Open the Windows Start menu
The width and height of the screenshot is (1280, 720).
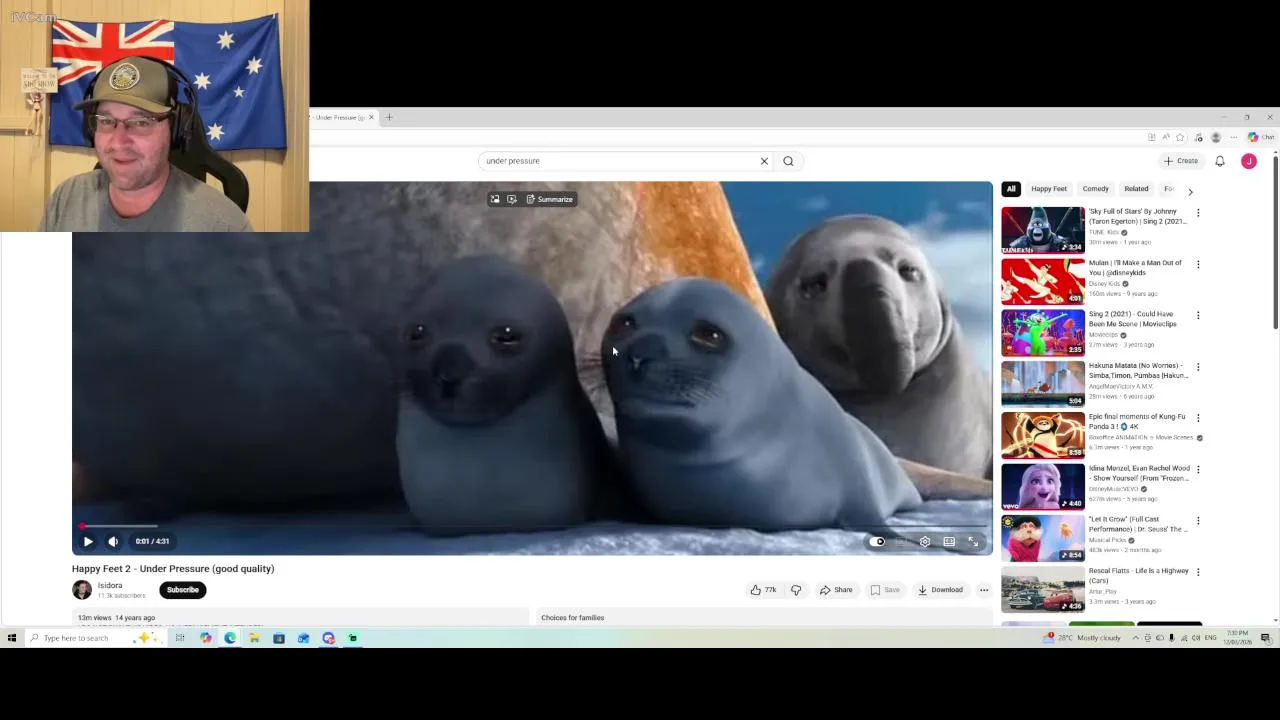pos(12,638)
